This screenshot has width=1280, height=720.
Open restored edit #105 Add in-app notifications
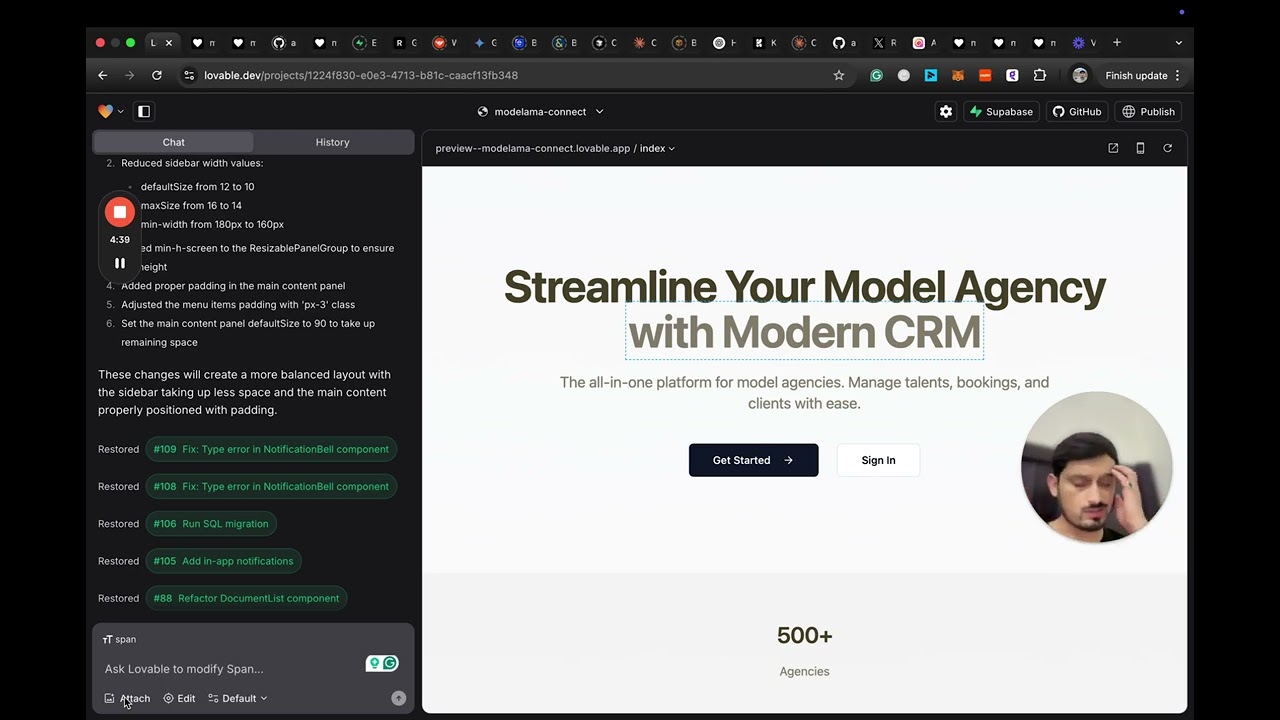pyautogui.click(x=223, y=561)
